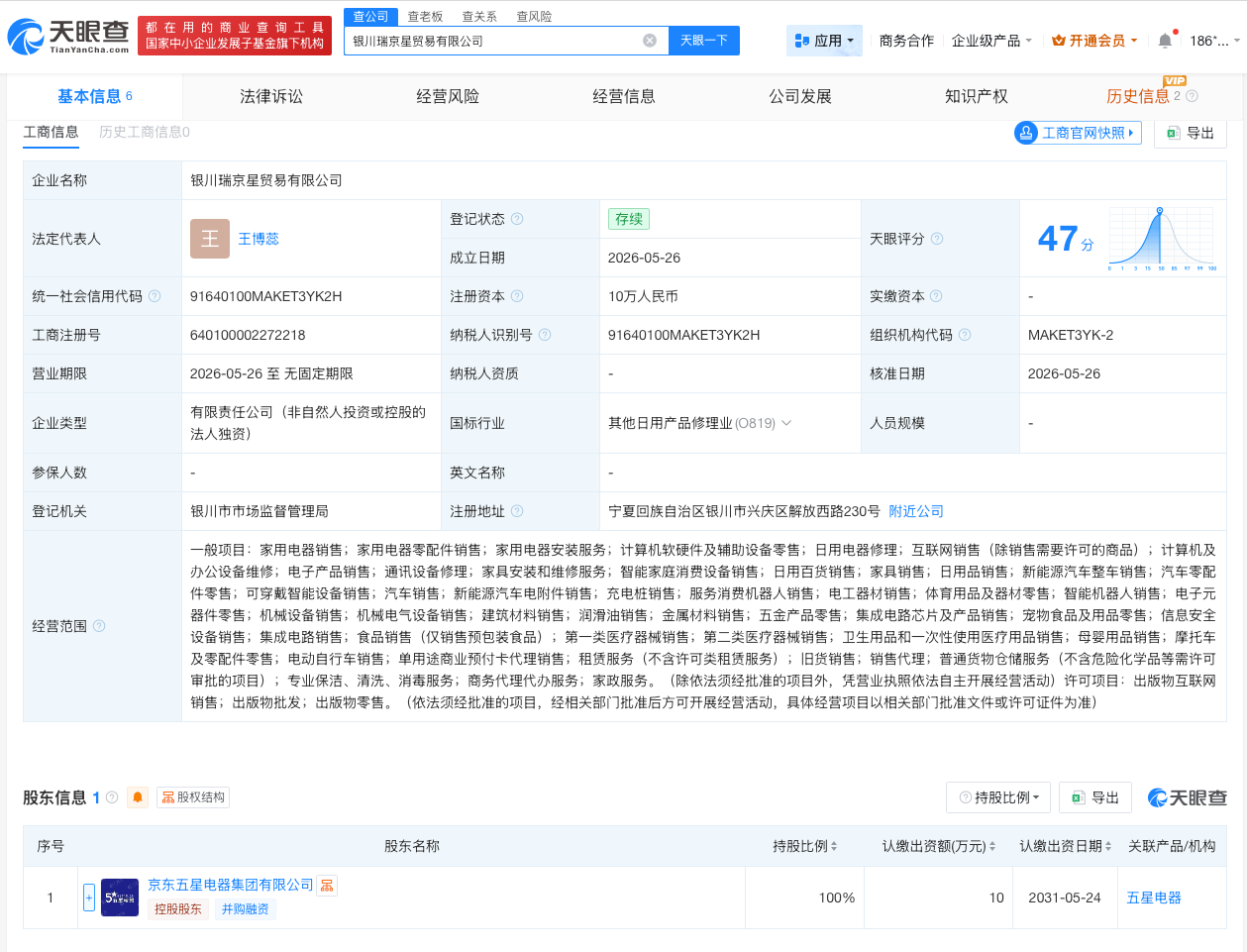This screenshot has width=1247, height=952.
Task: Switch to the 经营风险 tab
Action: 448,96
